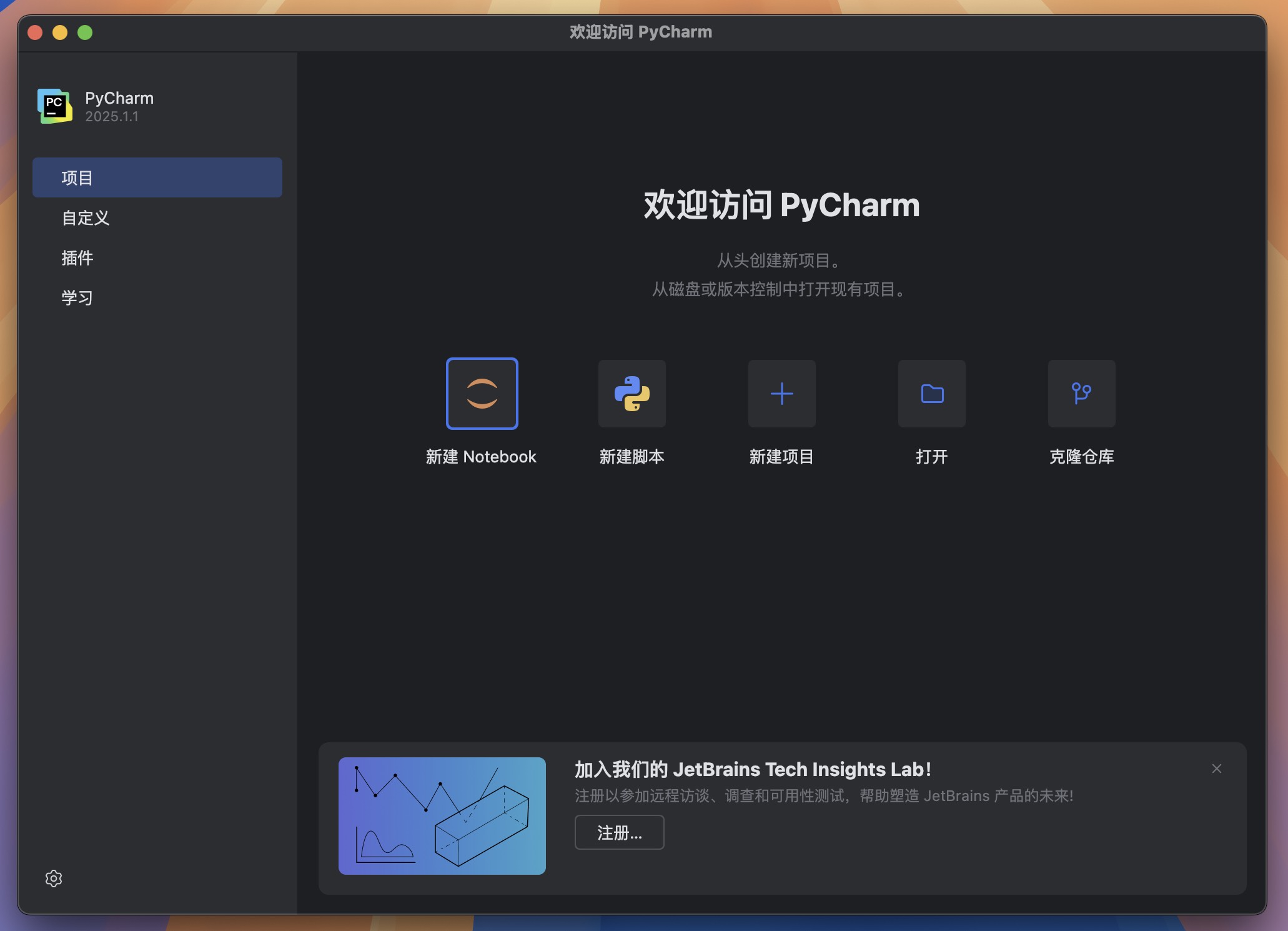Click the 新建脚本 label
Screen dimensions: 1288x931
tap(632, 457)
